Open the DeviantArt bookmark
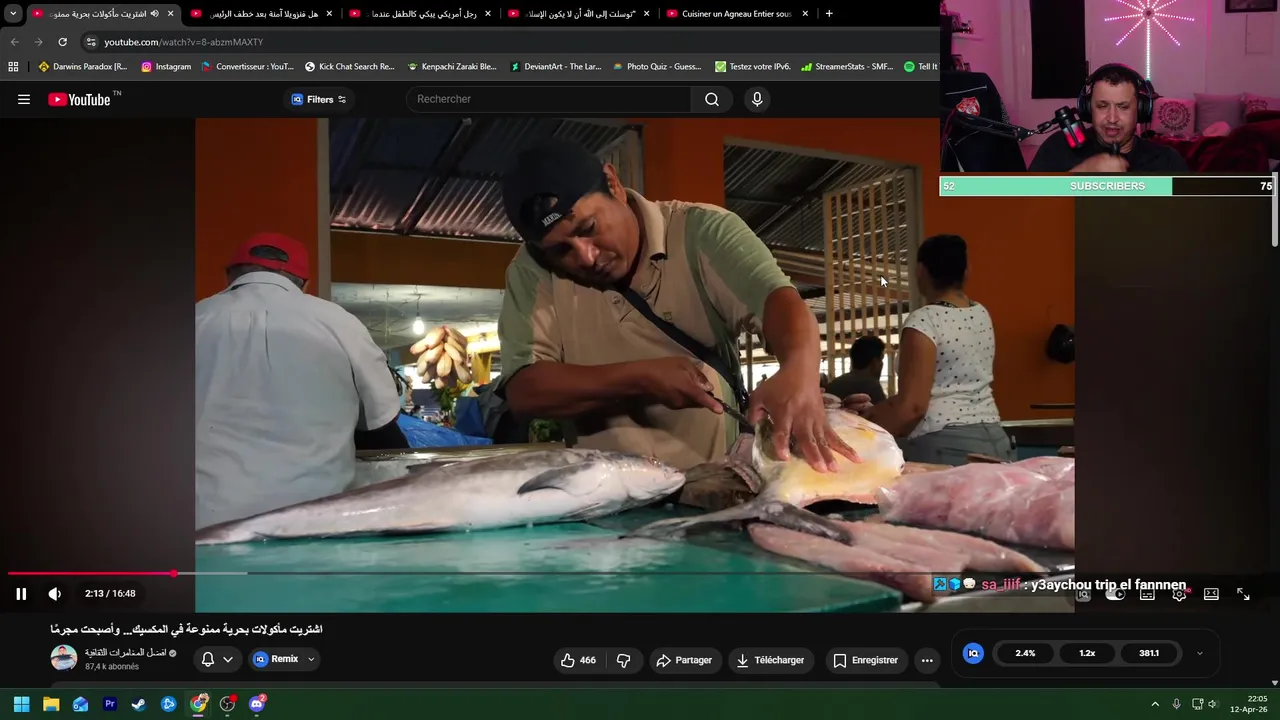The width and height of the screenshot is (1280, 720). [556, 67]
